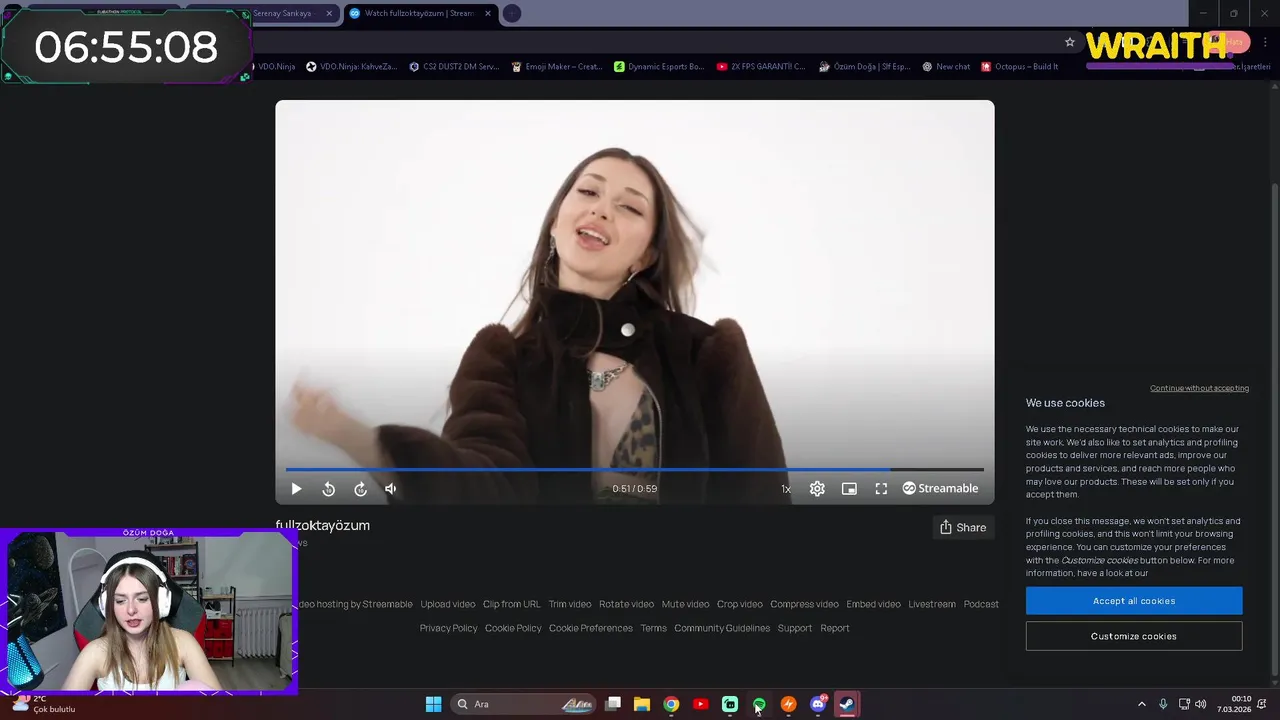The width and height of the screenshot is (1280, 720).
Task: Click Continue without accepting link
Action: point(1199,388)
